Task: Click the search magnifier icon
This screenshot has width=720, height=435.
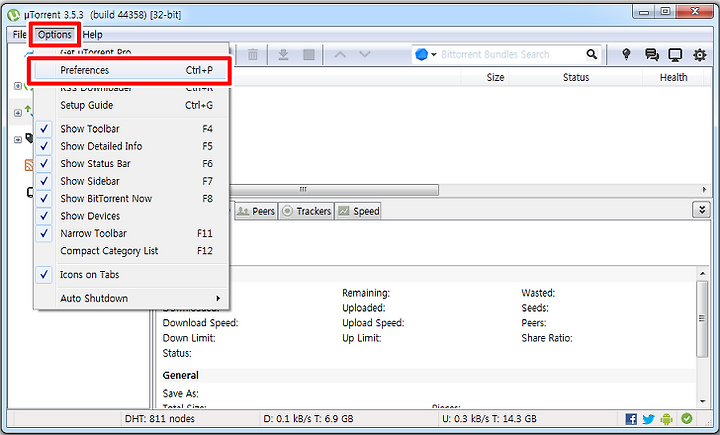Action: [592, 55]
